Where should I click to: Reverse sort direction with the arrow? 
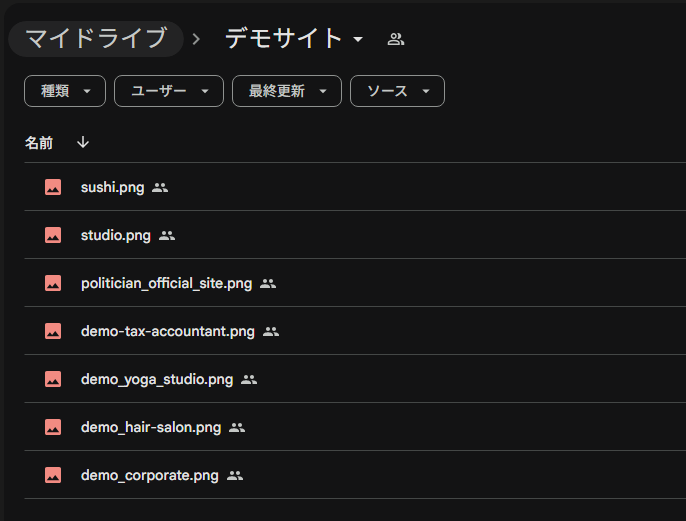point(83,143)
